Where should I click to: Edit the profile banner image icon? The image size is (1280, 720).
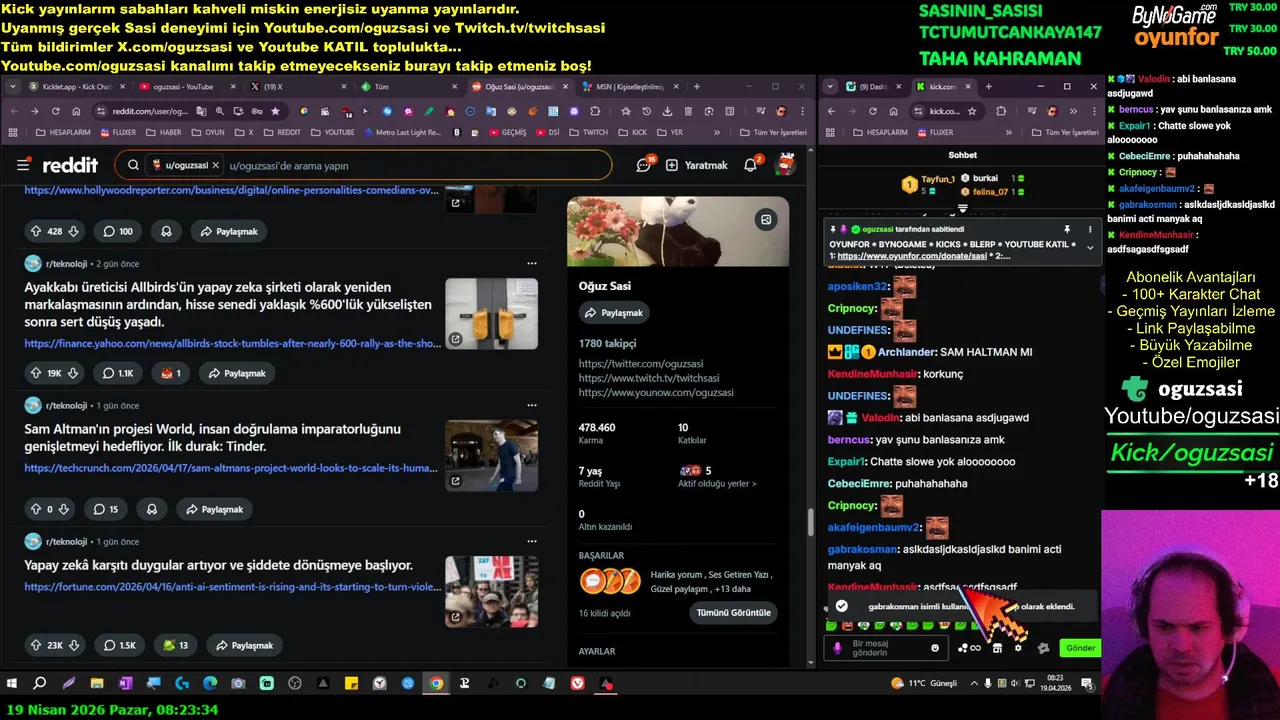(x=766, y=219)
